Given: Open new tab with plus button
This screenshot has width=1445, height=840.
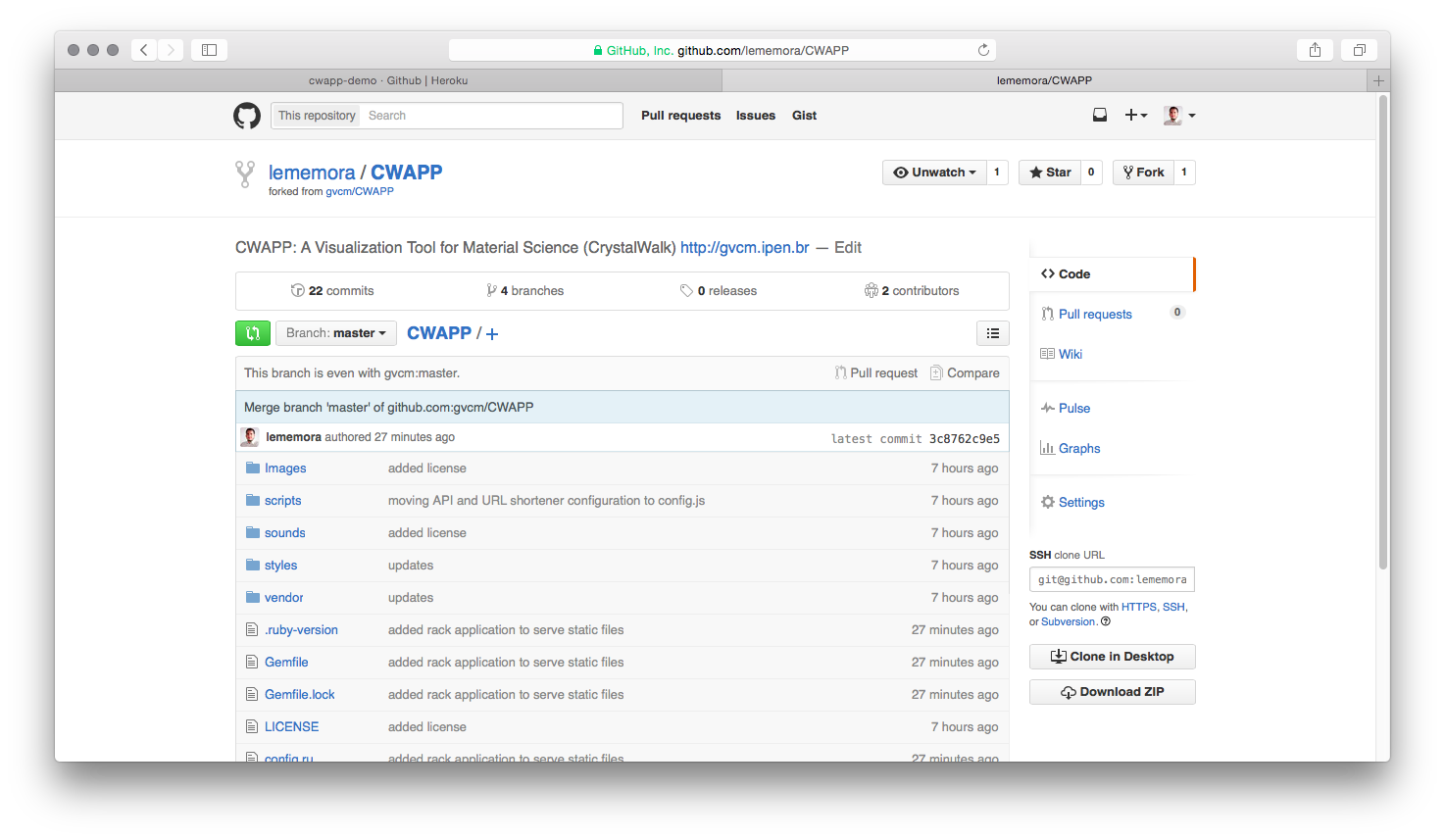Looking at the screenshot, I should click(1378, 80).
